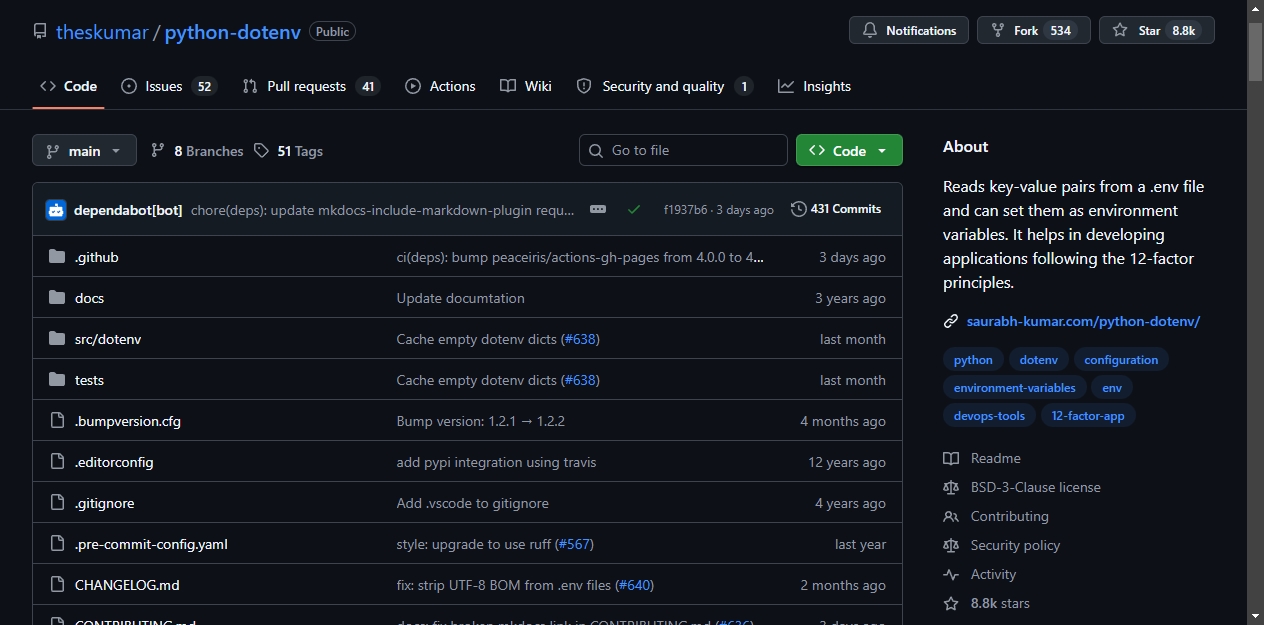Open the .bumpversion.cfg file
The width and height of the screenshot is (1264, 625).
128,421
